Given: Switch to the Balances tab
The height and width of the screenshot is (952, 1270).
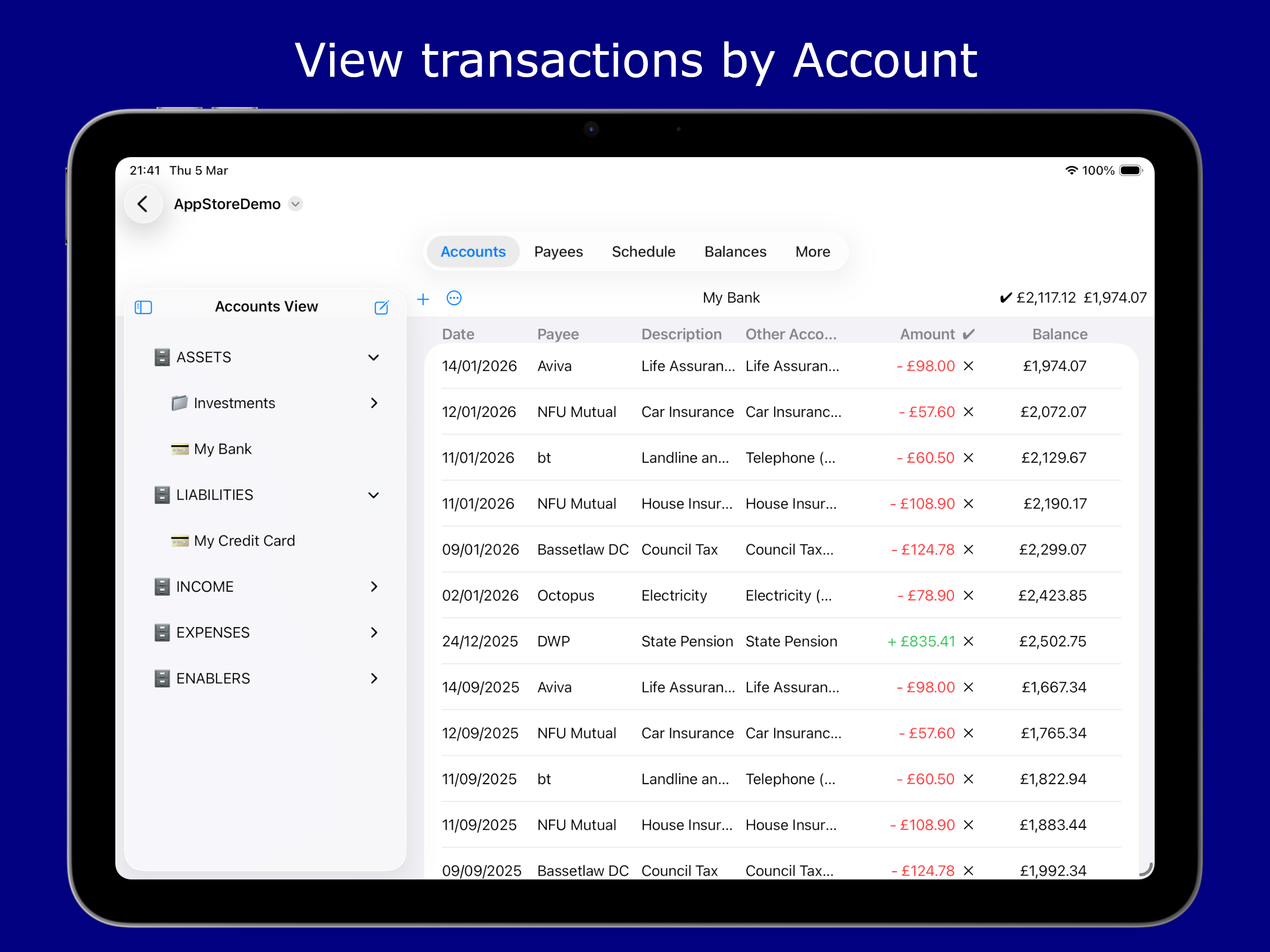Looking at the screenshot, I should coord(735,251).
